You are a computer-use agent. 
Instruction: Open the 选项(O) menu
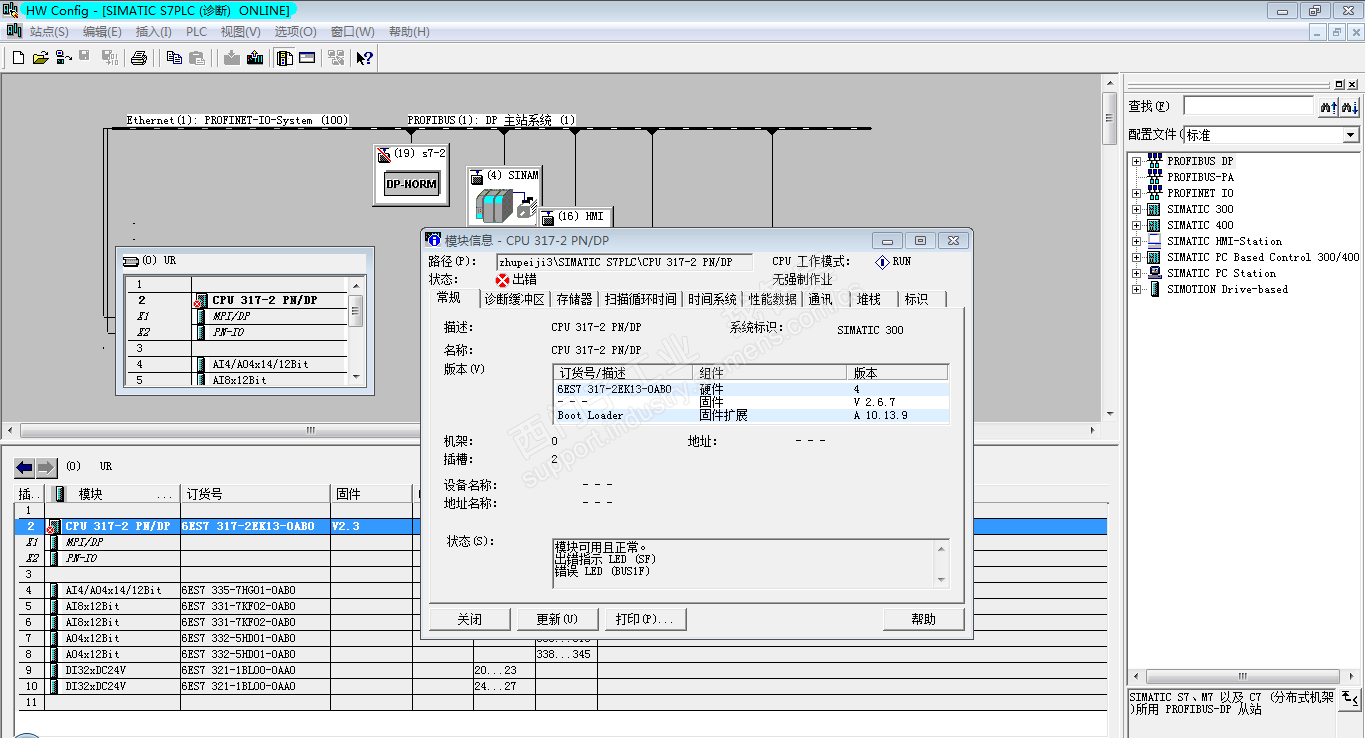(x=295, y=32)
